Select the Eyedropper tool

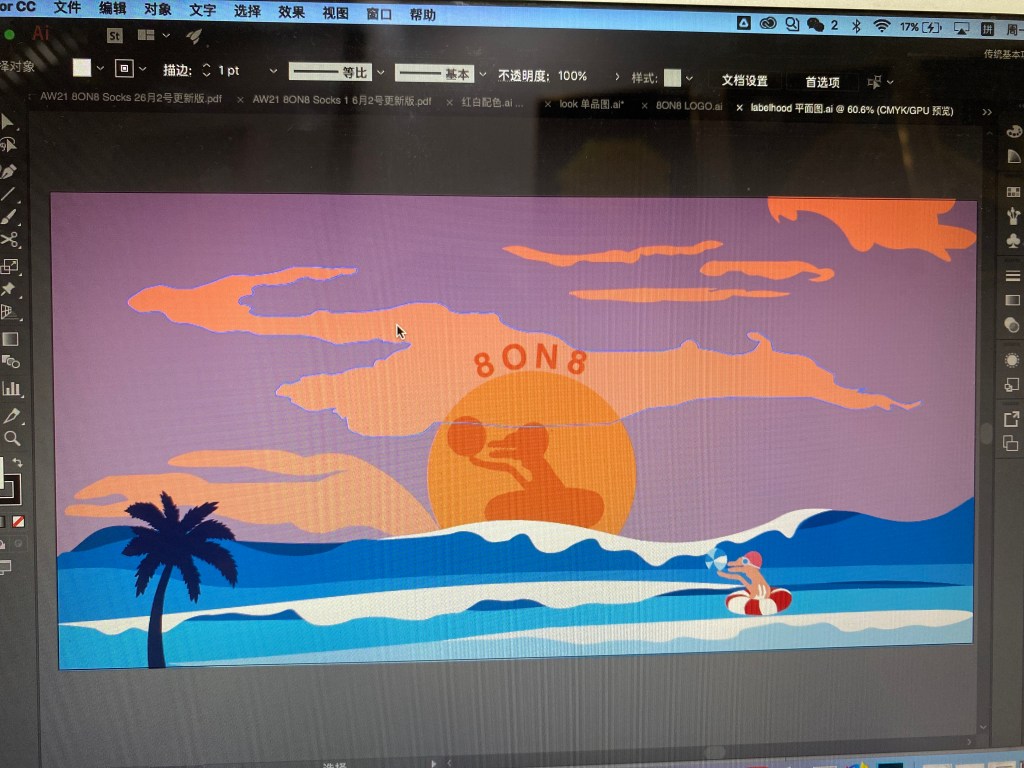tap(12, 415)
